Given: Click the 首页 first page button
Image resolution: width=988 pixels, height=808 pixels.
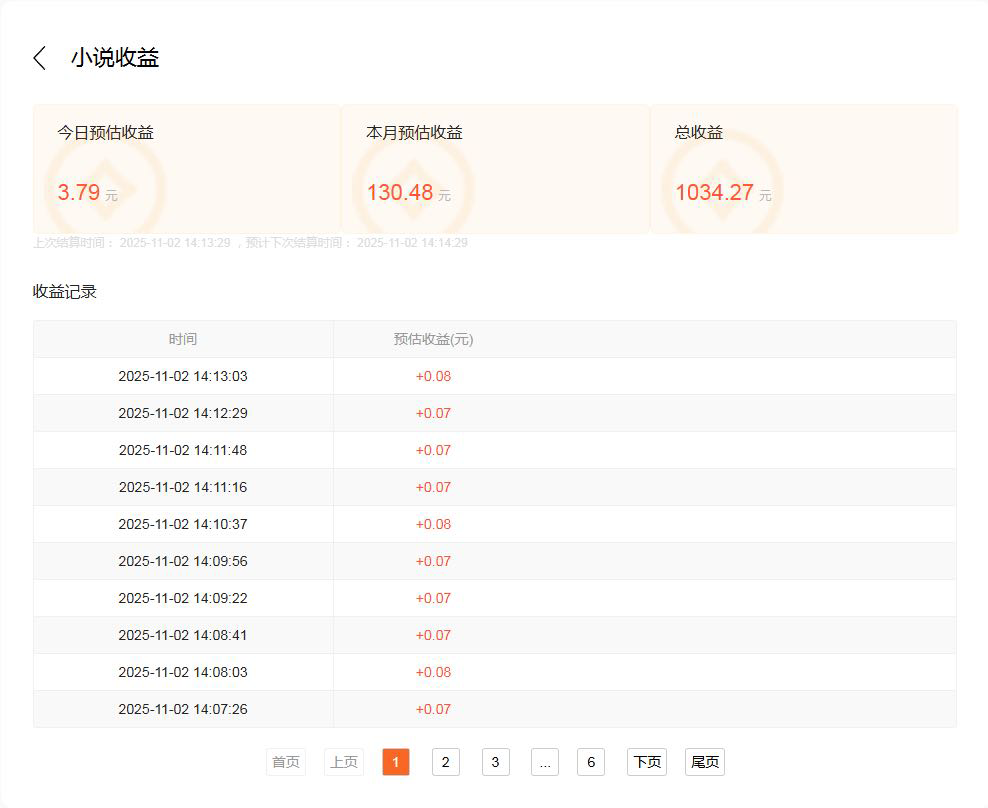Looking at the screenshot, I should tap(286, 762).
